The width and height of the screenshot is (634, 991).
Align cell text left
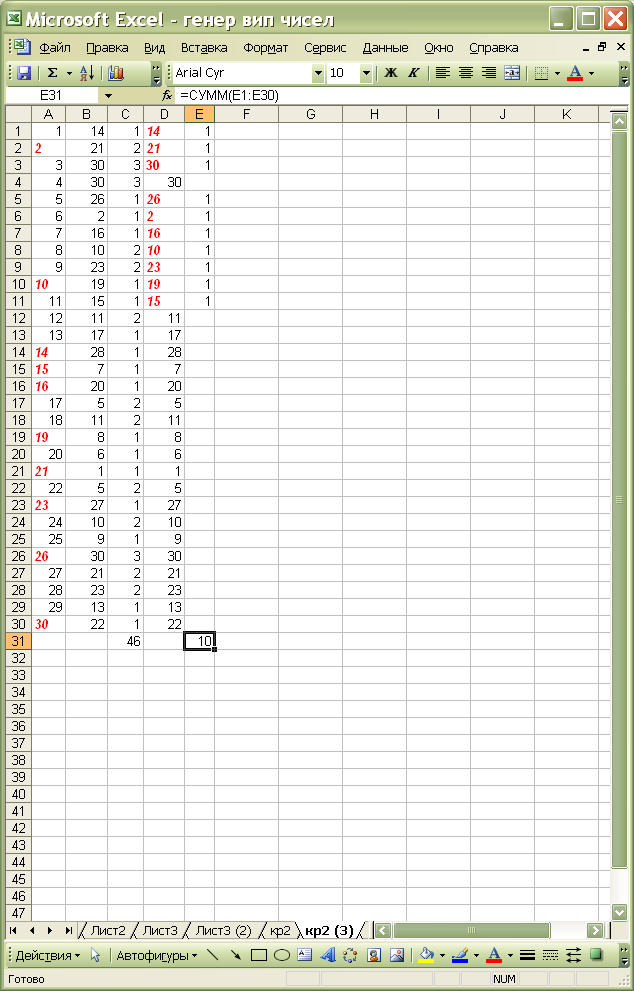pos(443,73)
